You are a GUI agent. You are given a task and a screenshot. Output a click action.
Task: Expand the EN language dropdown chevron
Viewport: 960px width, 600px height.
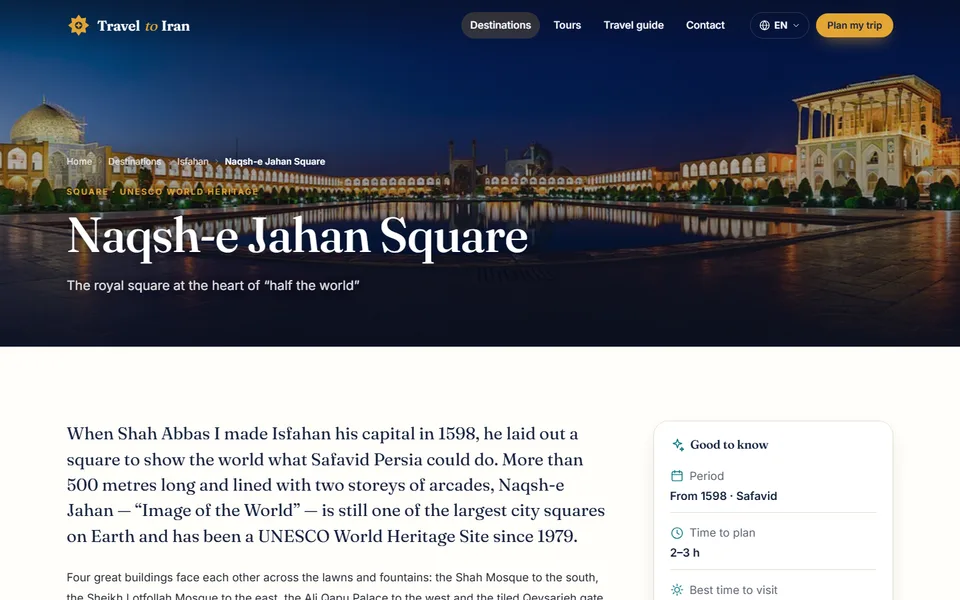pyautogui.click(x=796, y=25)
